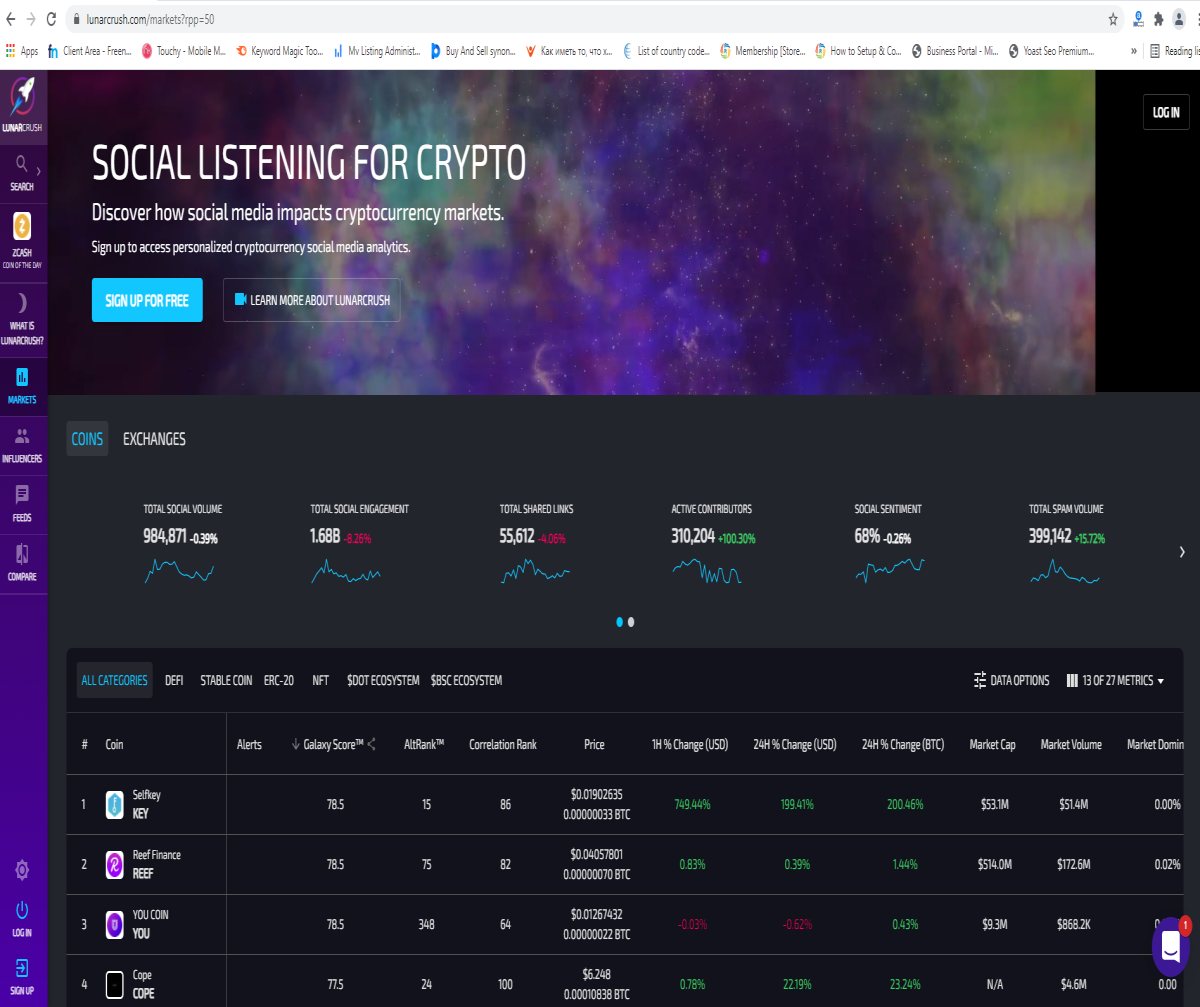Select the Stable Coin category
This screenshot has height=1007, width=1200.
(226, 680)
